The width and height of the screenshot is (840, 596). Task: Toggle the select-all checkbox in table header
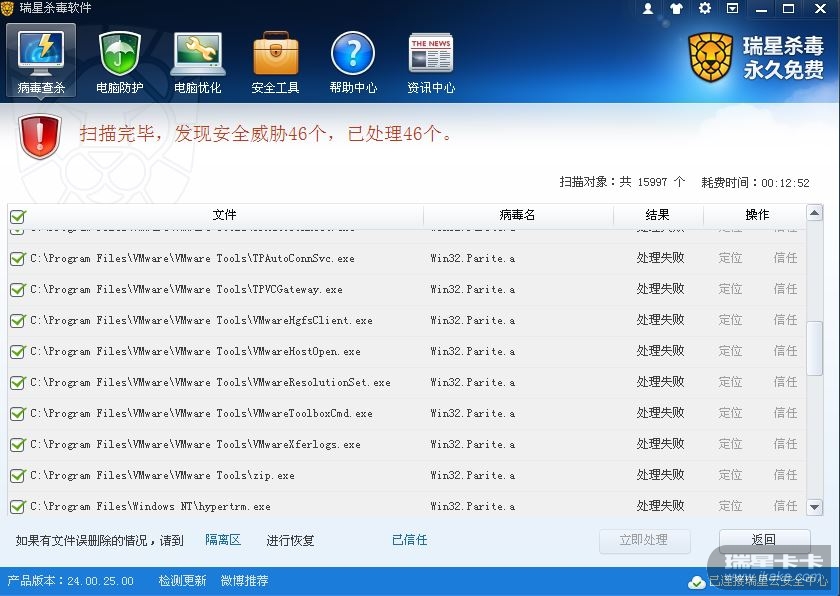pos(18,216)
